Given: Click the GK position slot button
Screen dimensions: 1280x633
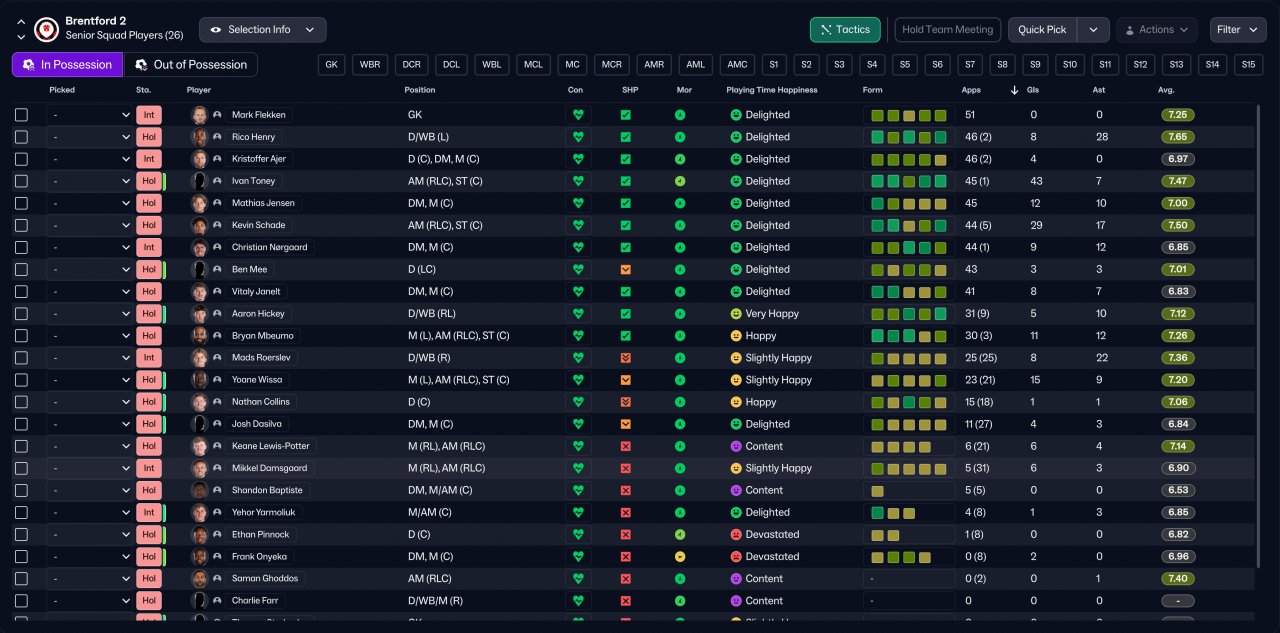Looking at the screenshot, I should click(332, 65).
